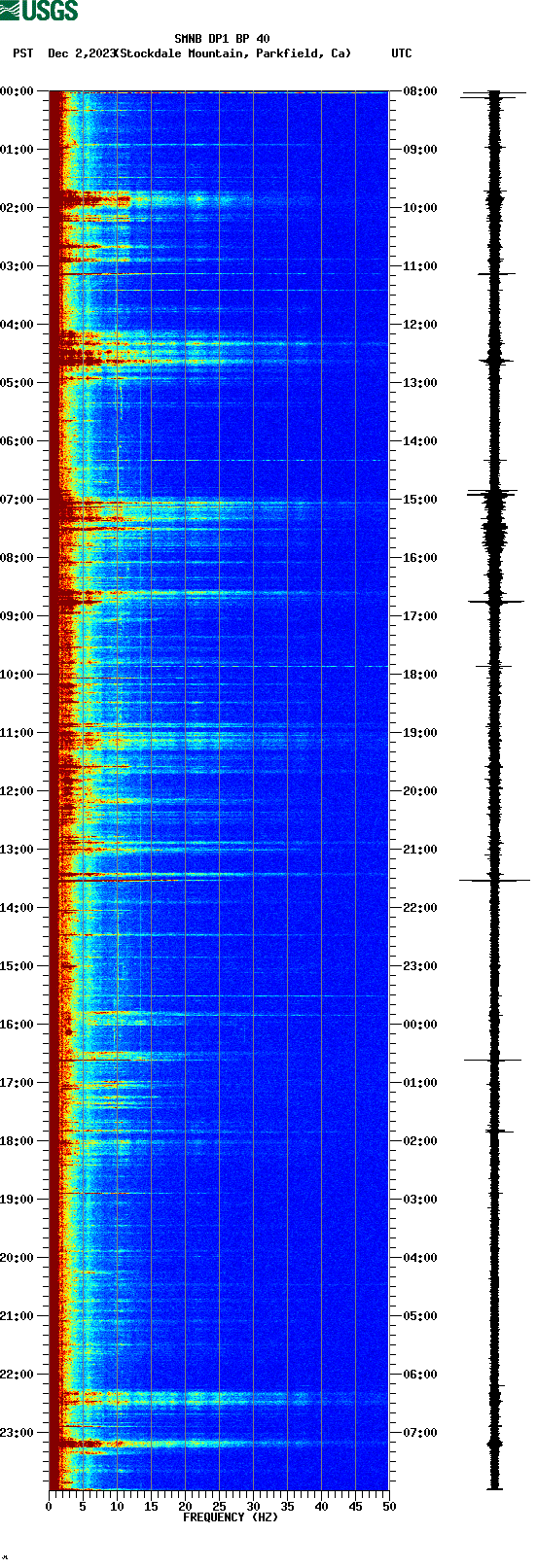
Task: Click the 15 Hz frequency tick label
Action: (151, 1507)
